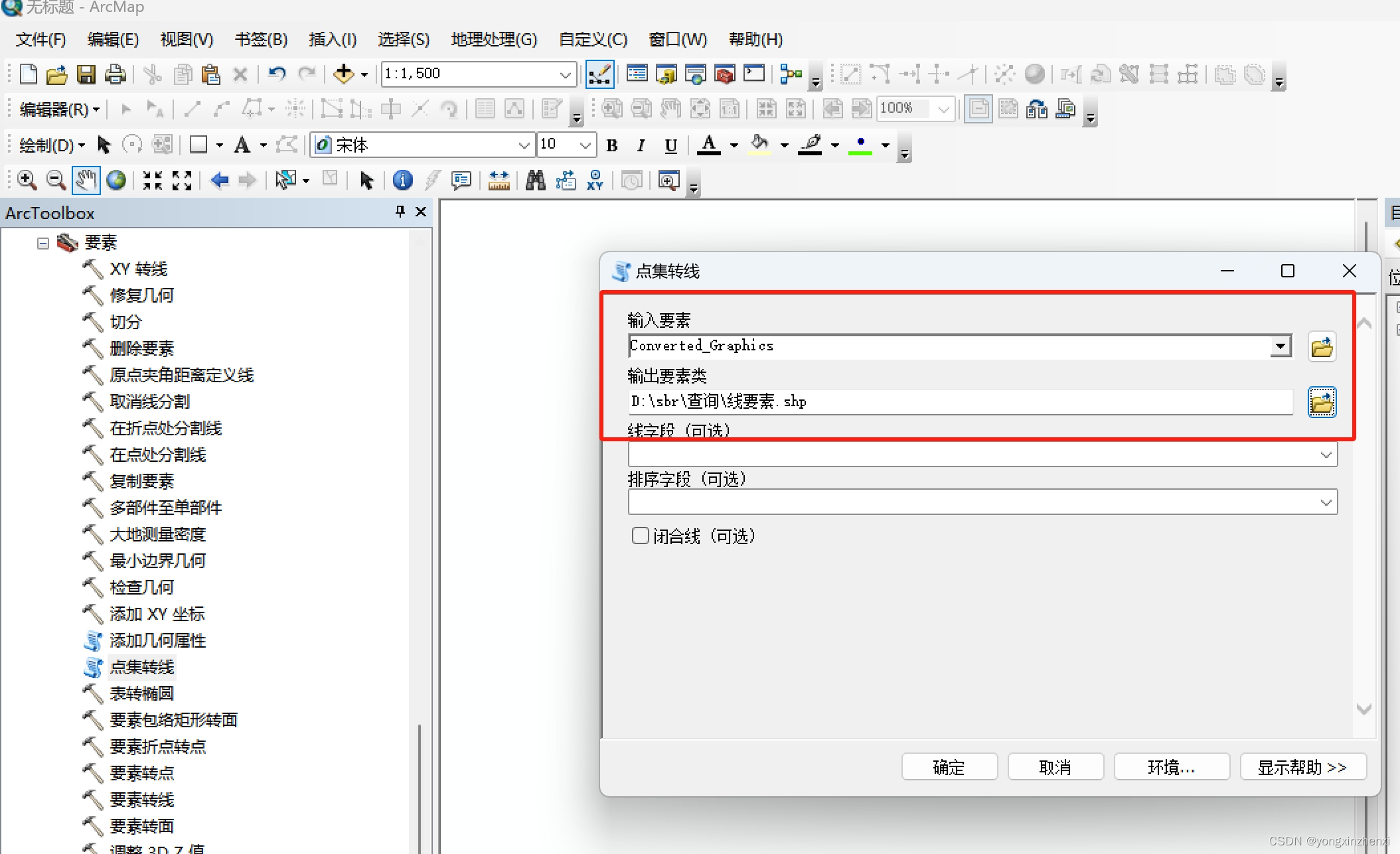Click the Go To XY icon
Screen dimensions: 1400x854
[x=595, y=180]
